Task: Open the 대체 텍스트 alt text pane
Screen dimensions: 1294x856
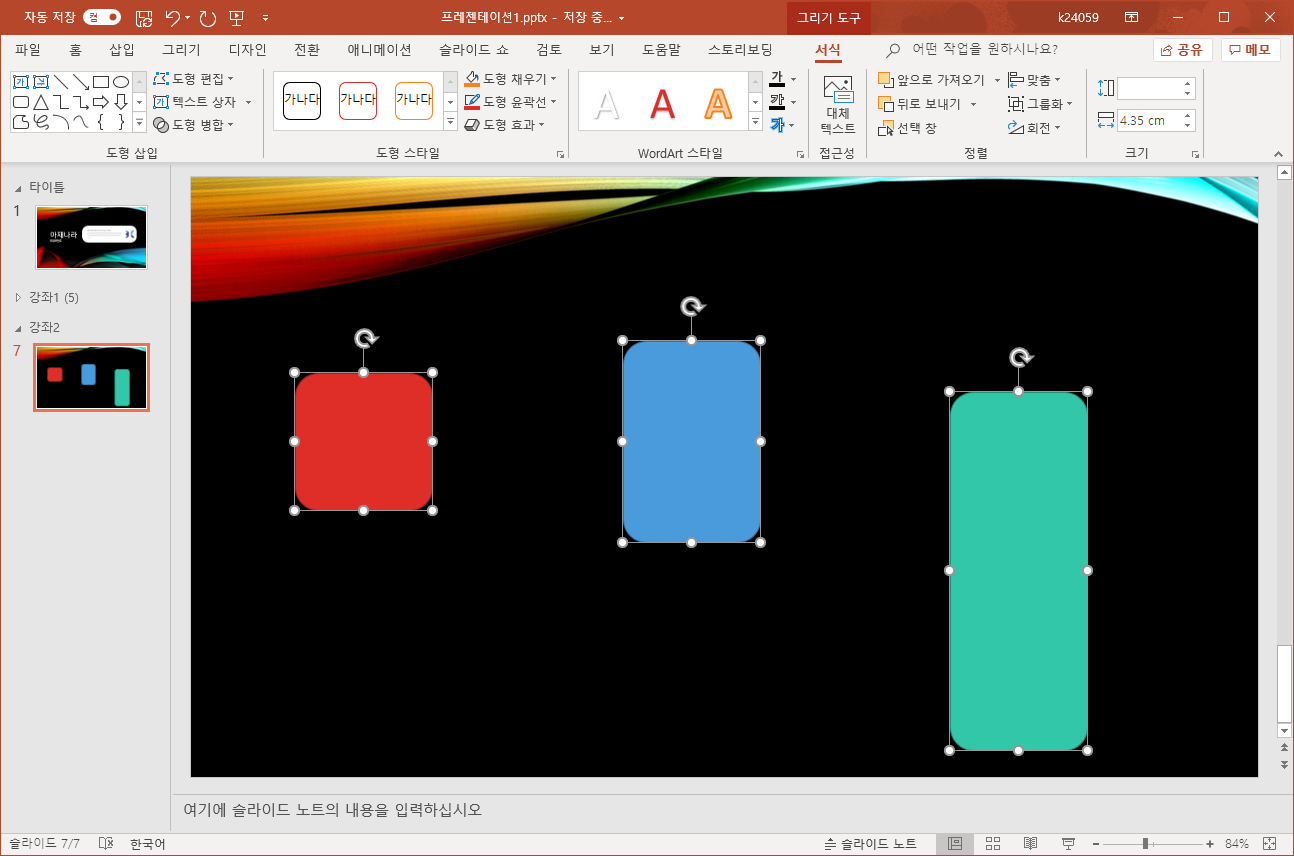Action: tap(838, 105)
